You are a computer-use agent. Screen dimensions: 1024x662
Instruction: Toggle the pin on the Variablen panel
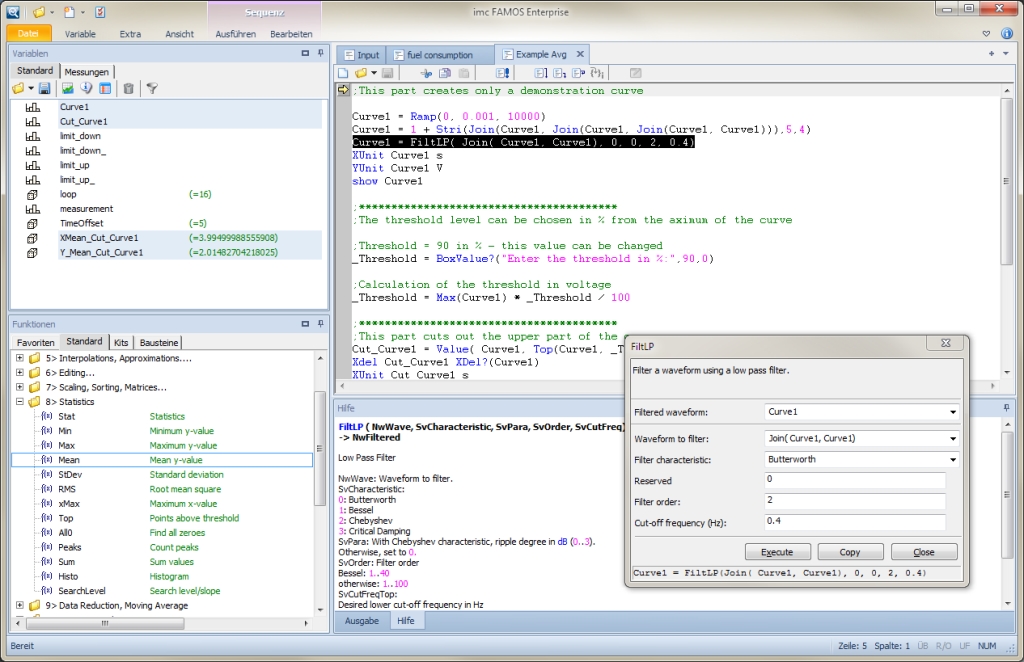(x=320, y=53)
